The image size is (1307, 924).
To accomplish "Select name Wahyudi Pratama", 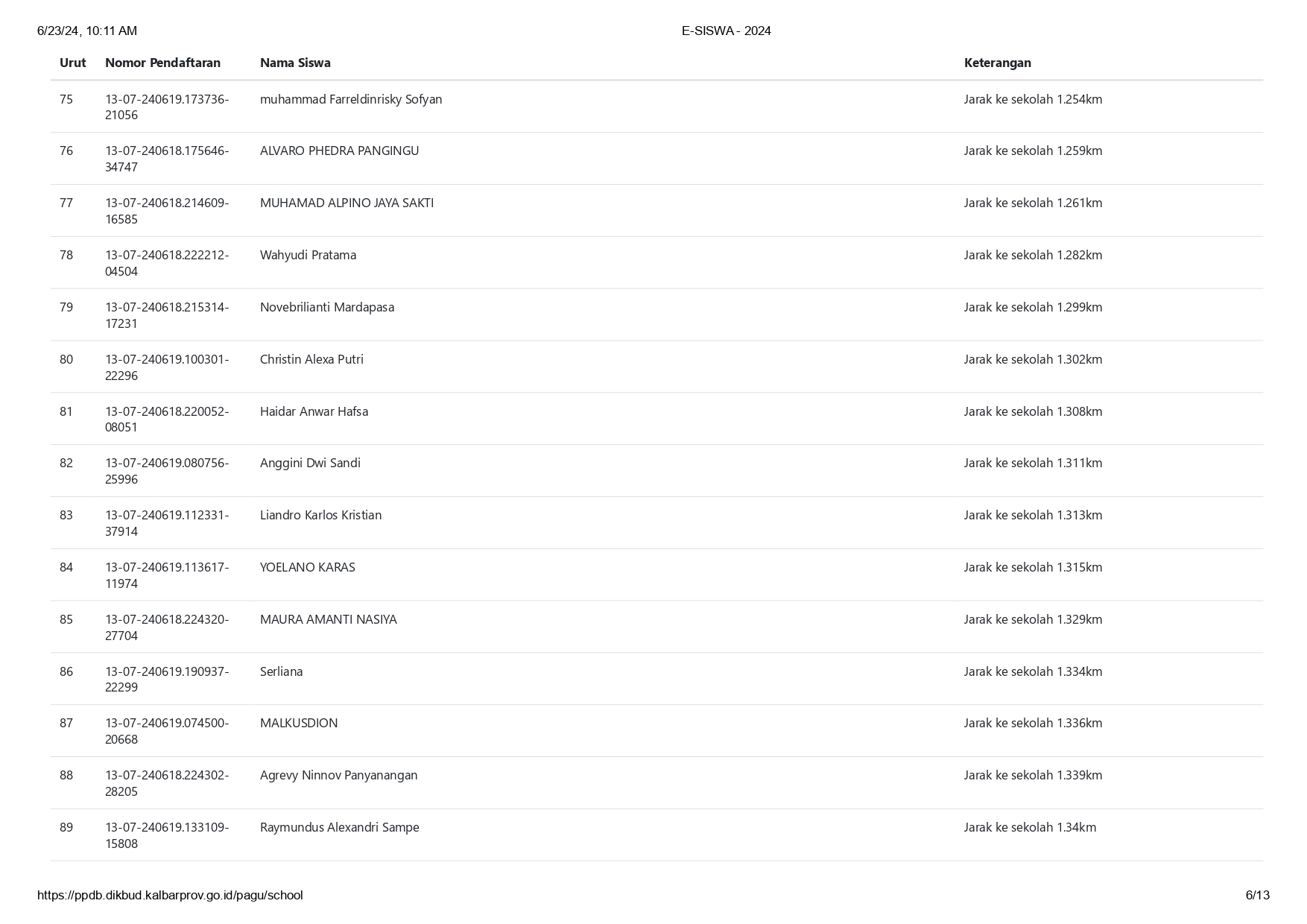I will [308, 255].
